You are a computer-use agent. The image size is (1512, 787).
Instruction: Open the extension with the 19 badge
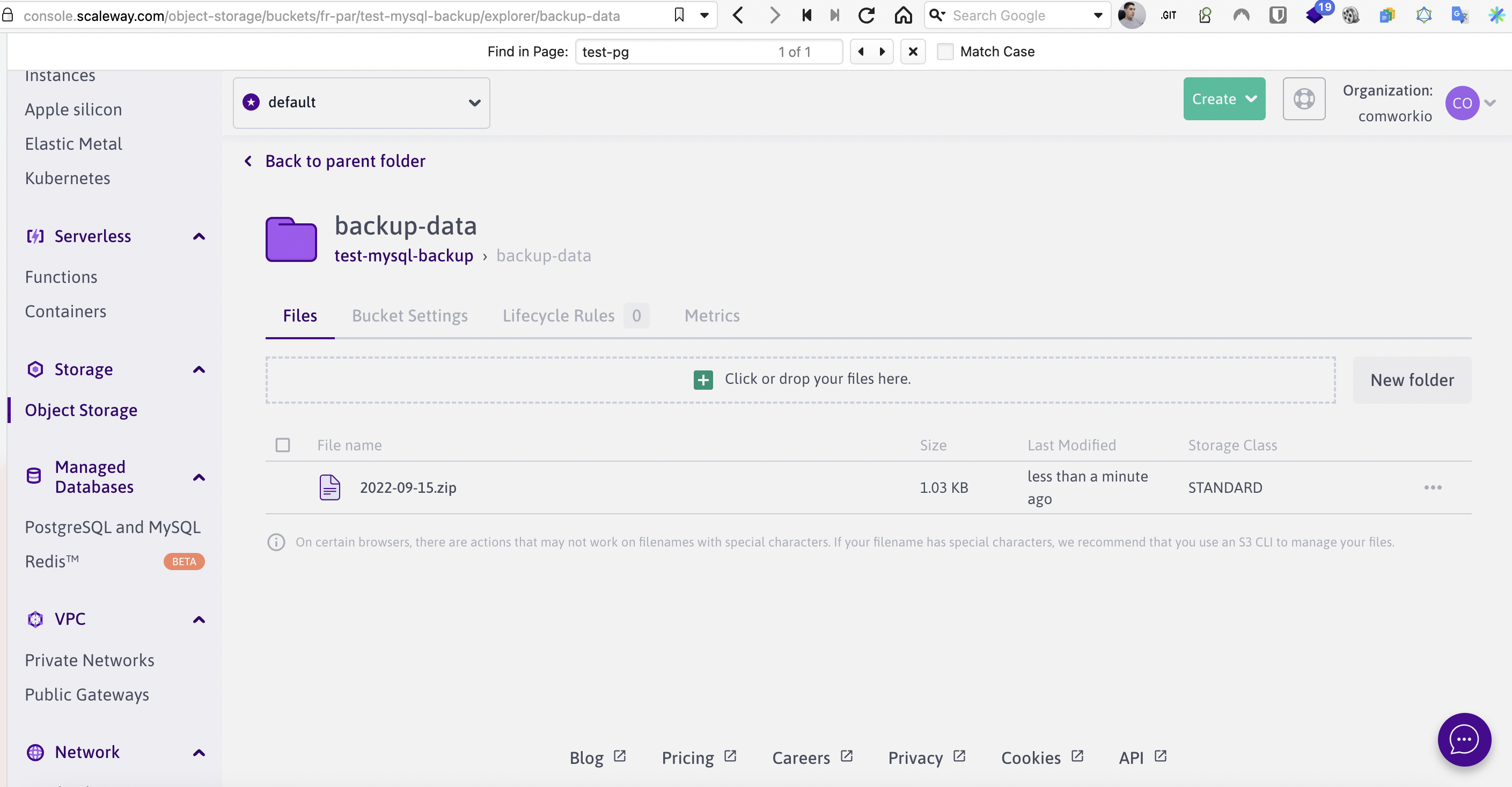pyautogui.click(x=1317, y=14)
